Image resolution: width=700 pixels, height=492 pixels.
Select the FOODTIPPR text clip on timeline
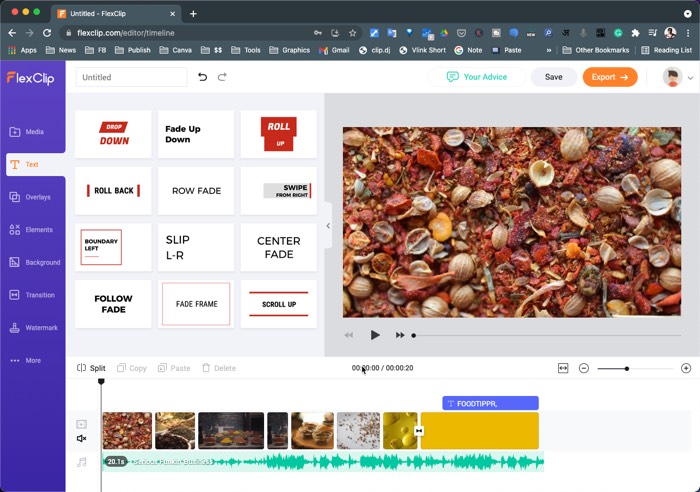pyautogui.click(x=490, y=403)
